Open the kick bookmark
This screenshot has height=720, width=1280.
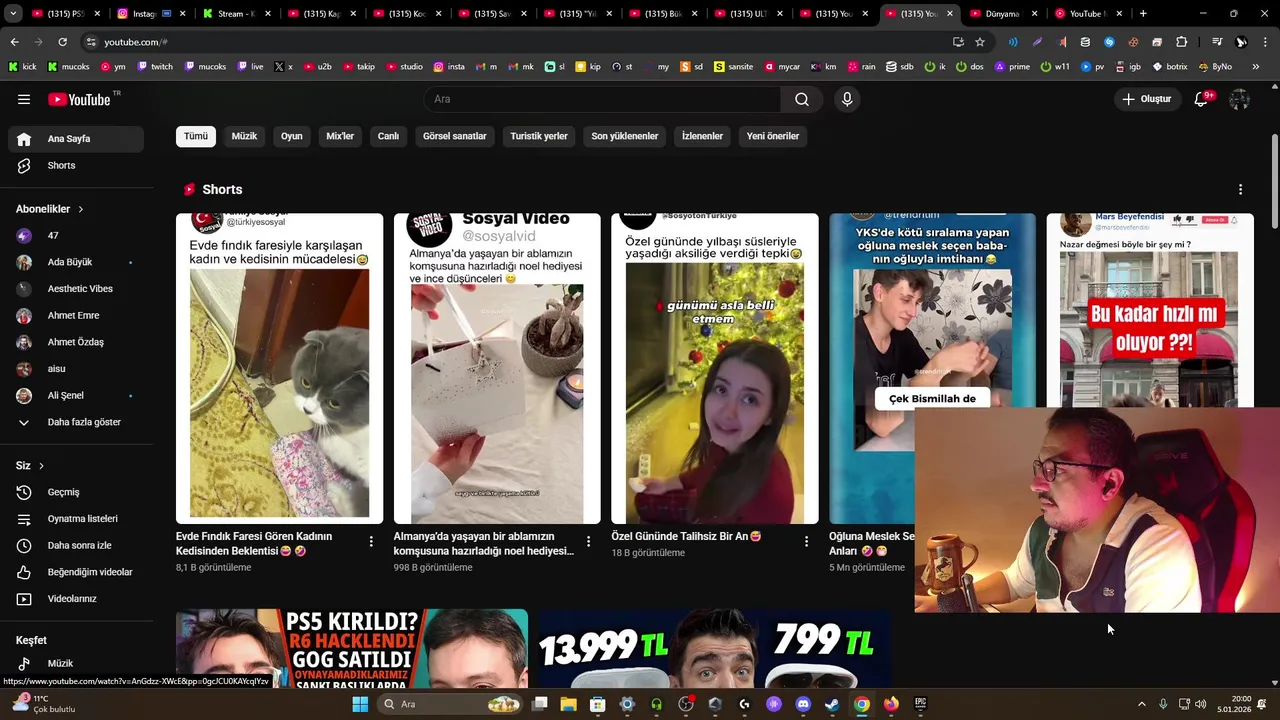tap(22, 67)
